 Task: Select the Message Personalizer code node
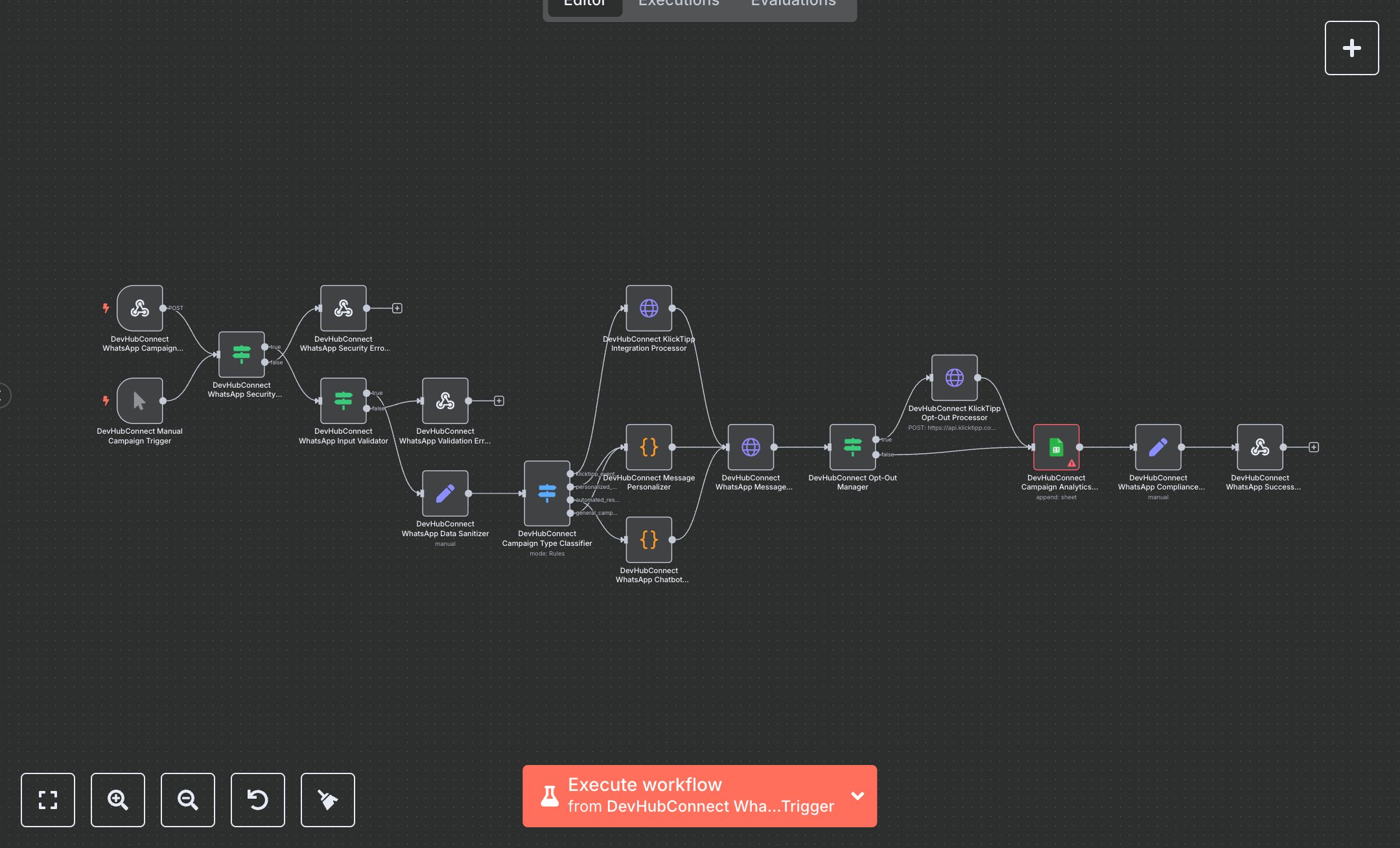coord(649,447)
